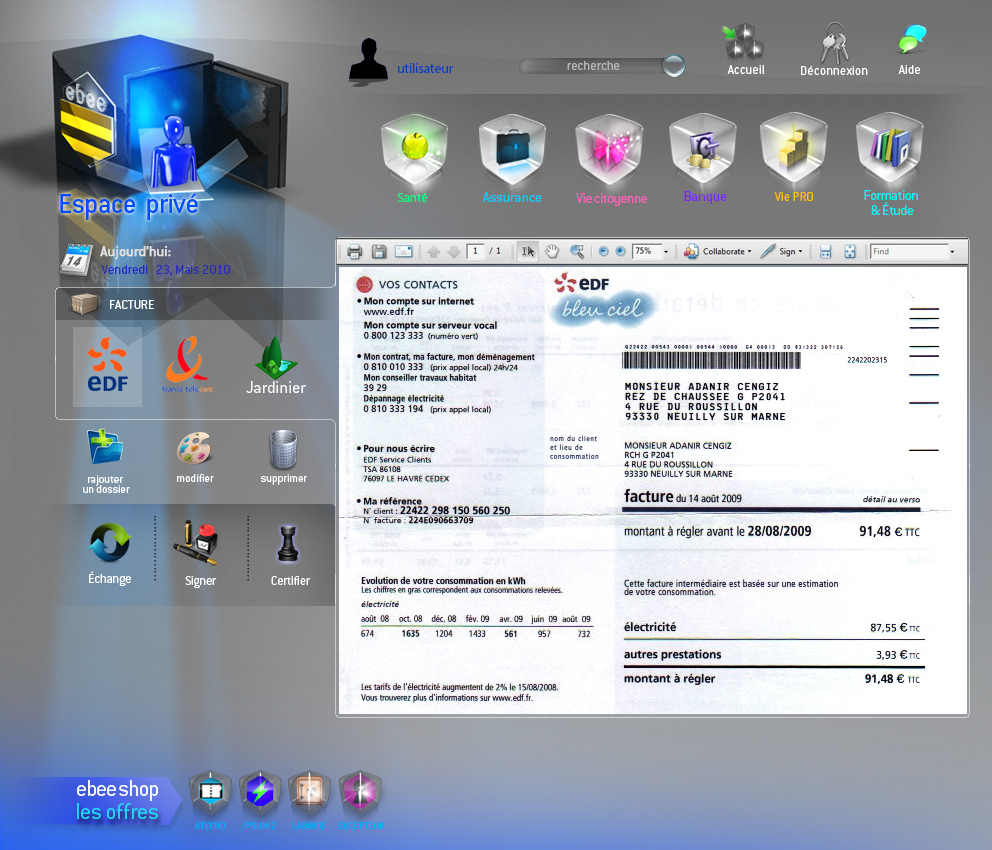Screen dimensions: 992x850
Task: Click the utilisateur profile link
Action: click(x=425, y=68)
